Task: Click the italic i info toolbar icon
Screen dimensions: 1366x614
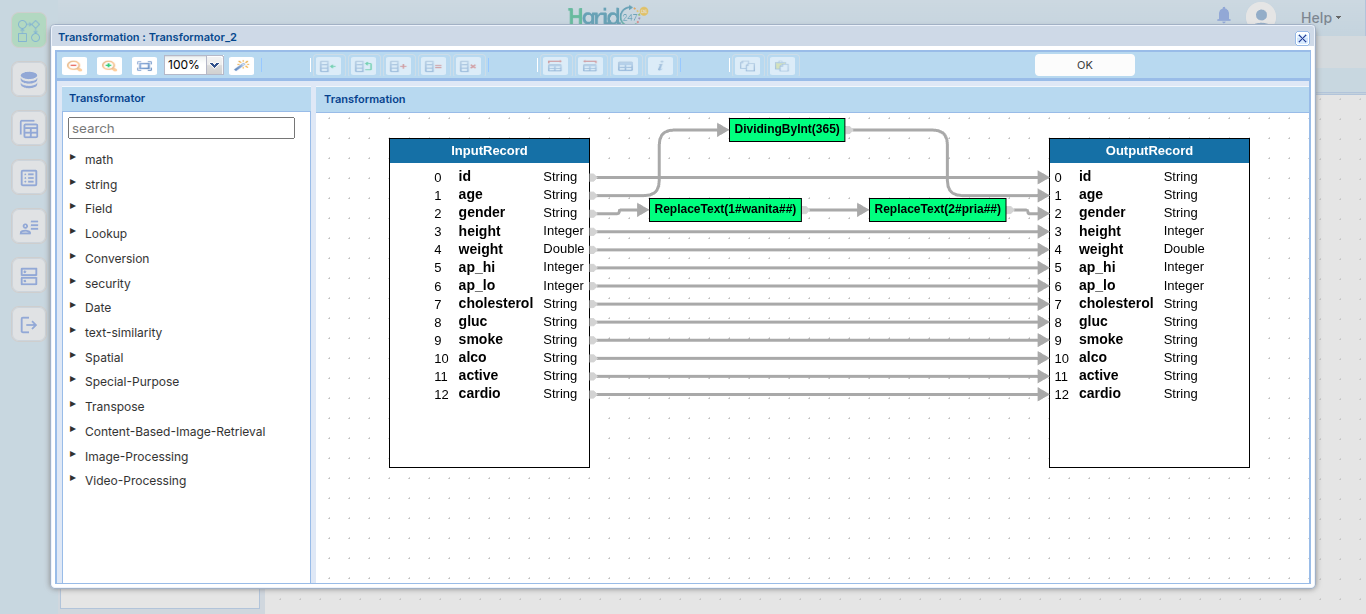Action: click(x=659, y=66)
